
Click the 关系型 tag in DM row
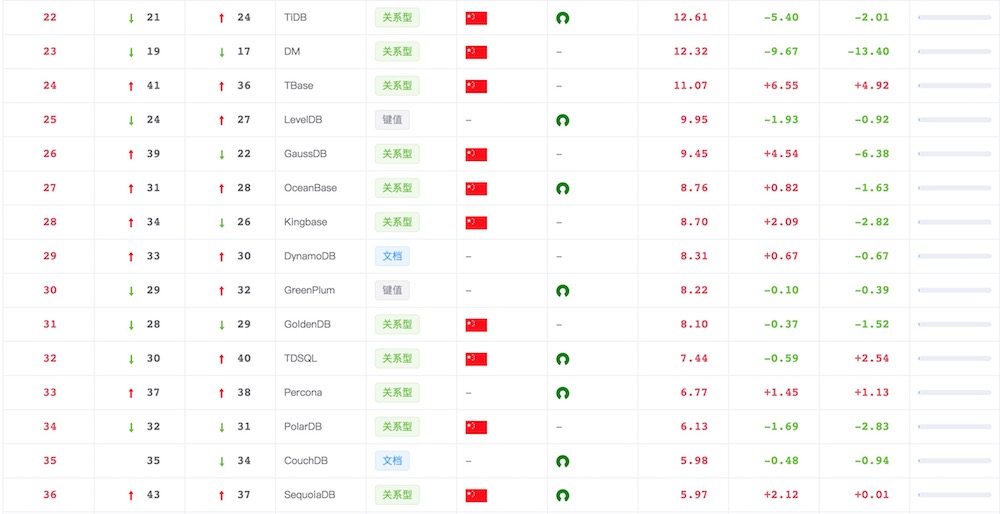(x=397, y=52)
